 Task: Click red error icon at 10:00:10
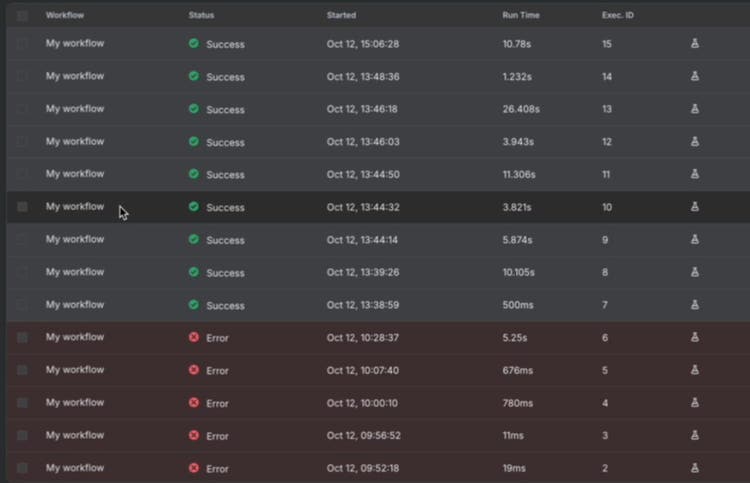pyautogui.click(x=194, y=403)
